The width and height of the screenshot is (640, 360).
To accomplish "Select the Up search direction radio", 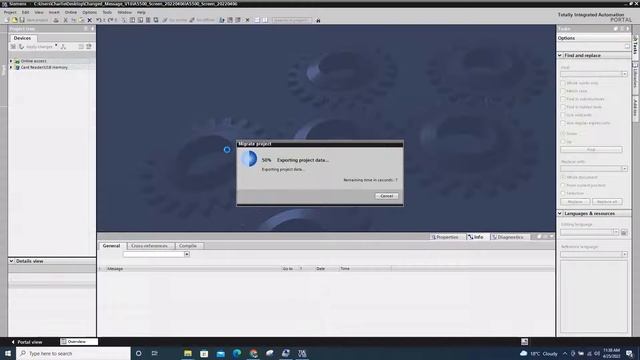I will pos(563,142).
